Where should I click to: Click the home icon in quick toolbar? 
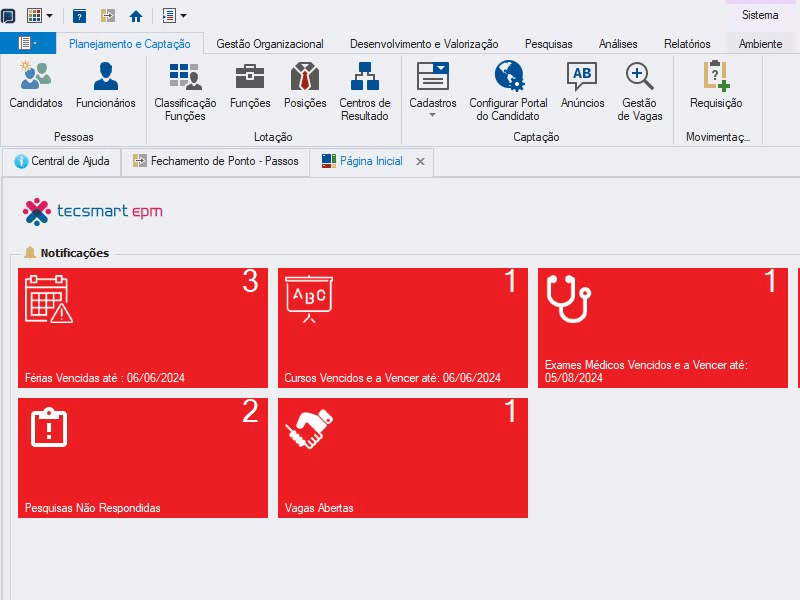[136, 16]
